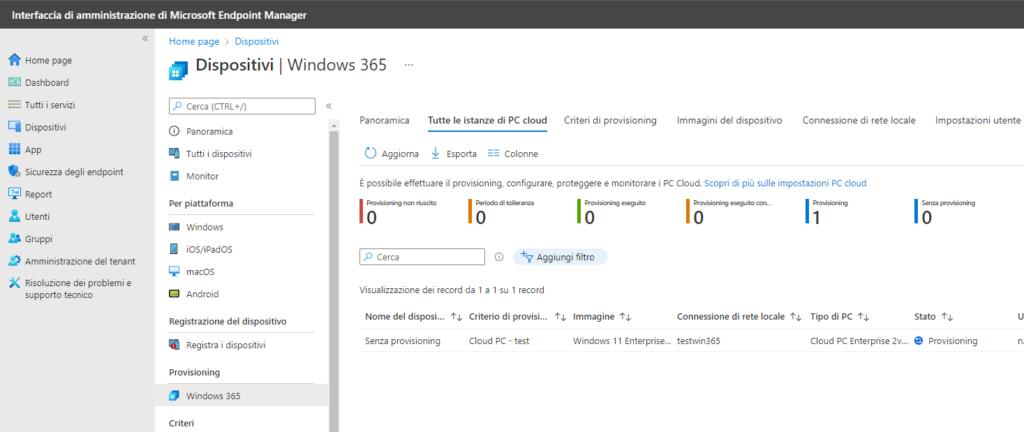Click the Visualizzazione dei record count text

pyautogui.click(x=452, y=290)
